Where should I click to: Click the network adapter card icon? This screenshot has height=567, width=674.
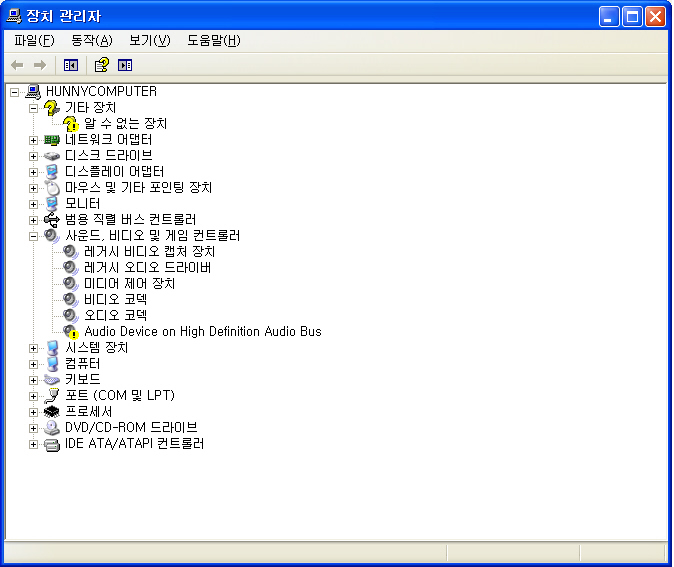point(52,140)
